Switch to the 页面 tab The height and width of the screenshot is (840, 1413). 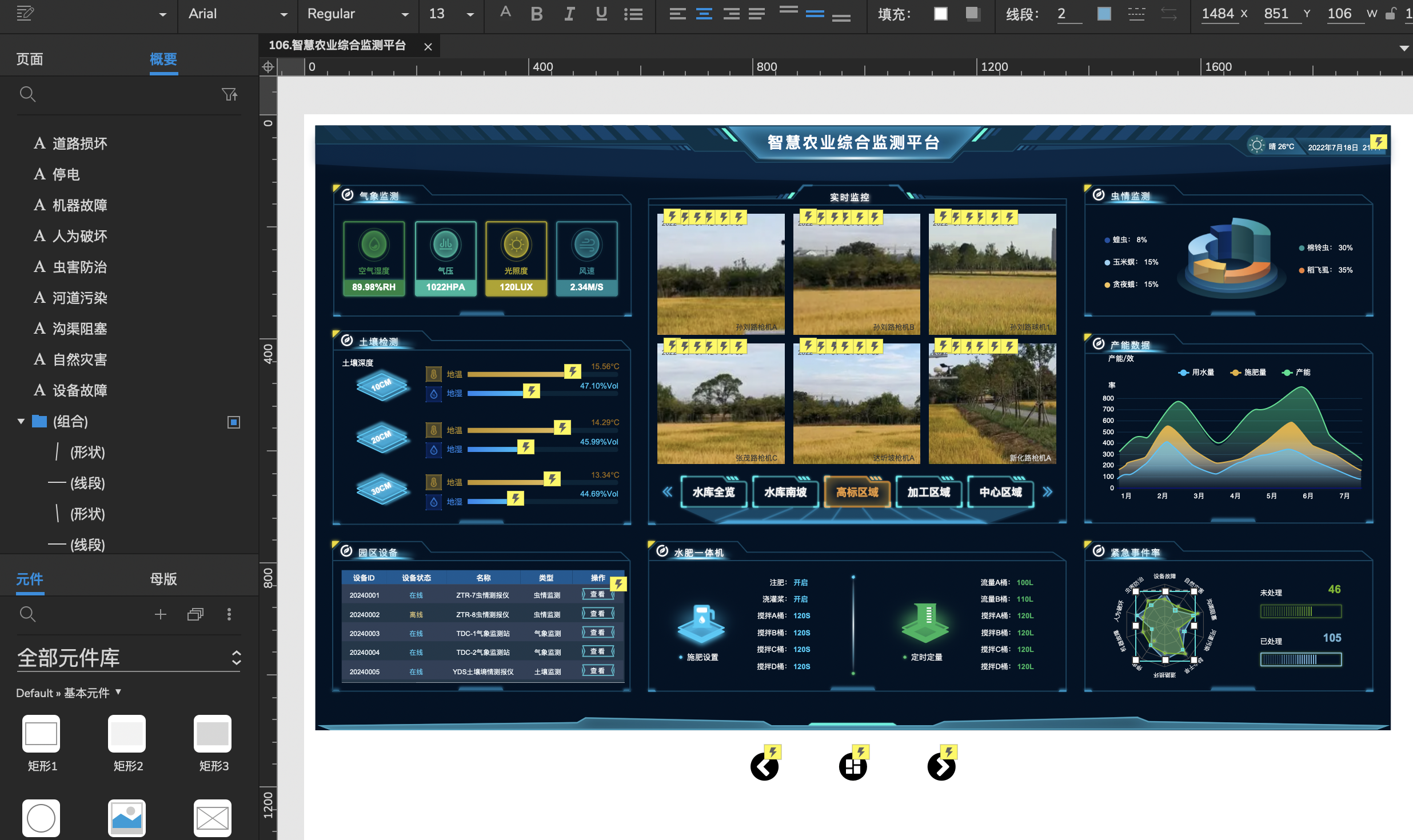point(30,59)
